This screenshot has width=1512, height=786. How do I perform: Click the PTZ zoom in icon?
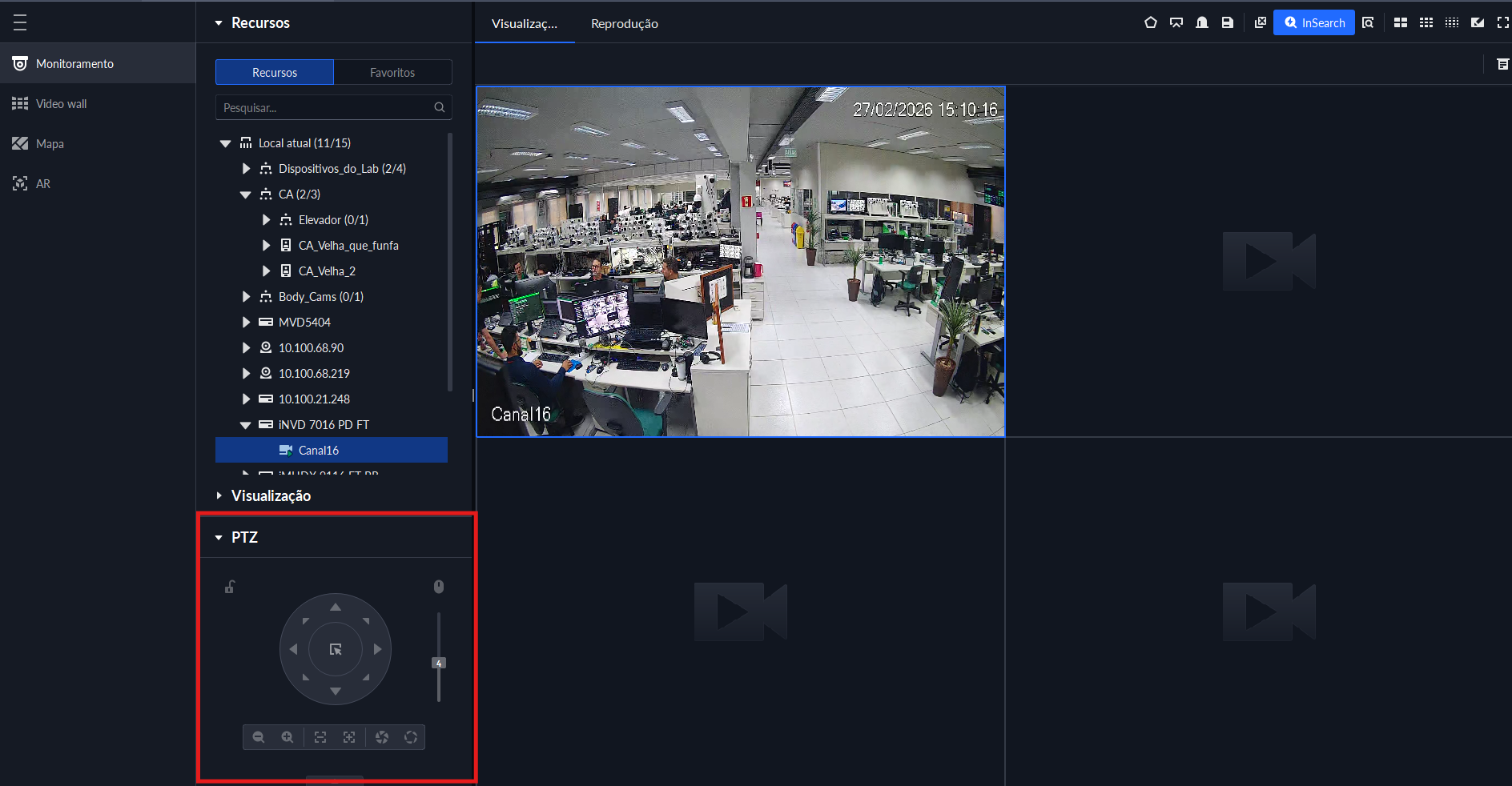pos(288,737)
